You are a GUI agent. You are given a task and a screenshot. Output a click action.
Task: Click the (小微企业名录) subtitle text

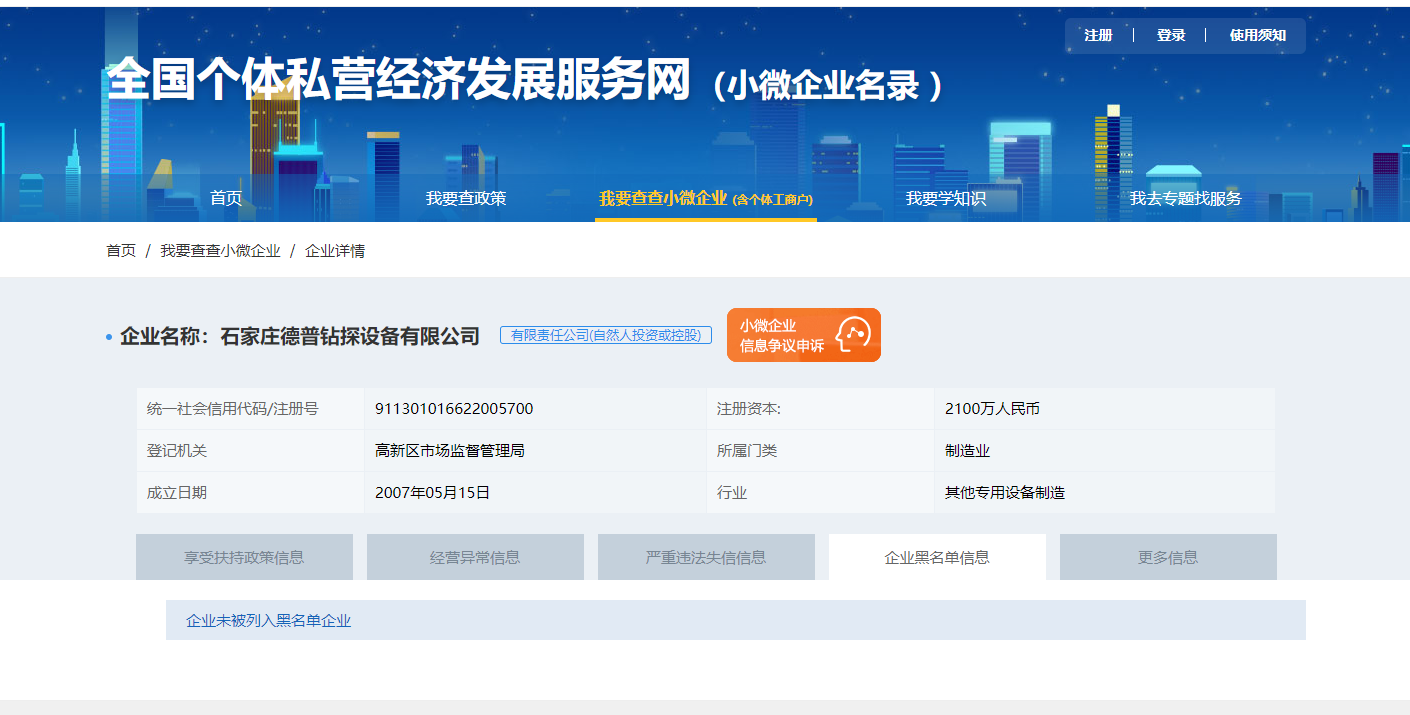pos(829,86)
